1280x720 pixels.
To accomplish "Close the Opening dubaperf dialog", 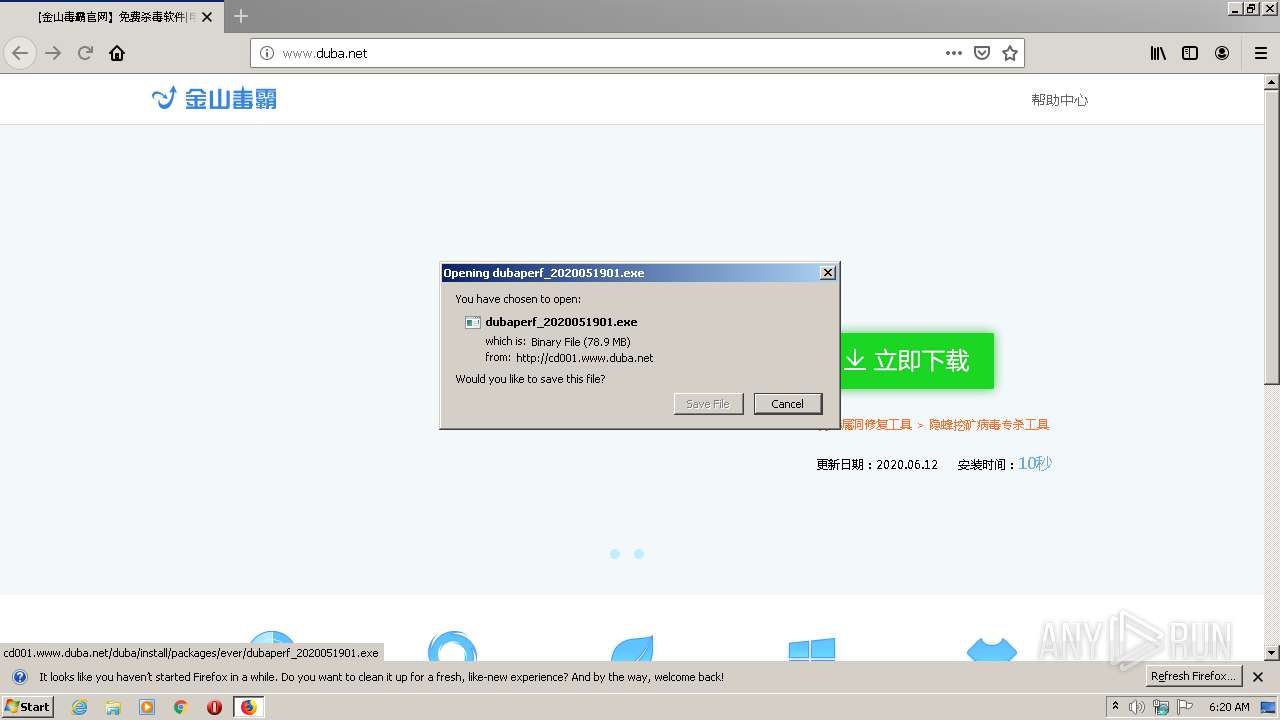I will click(827, 273).
